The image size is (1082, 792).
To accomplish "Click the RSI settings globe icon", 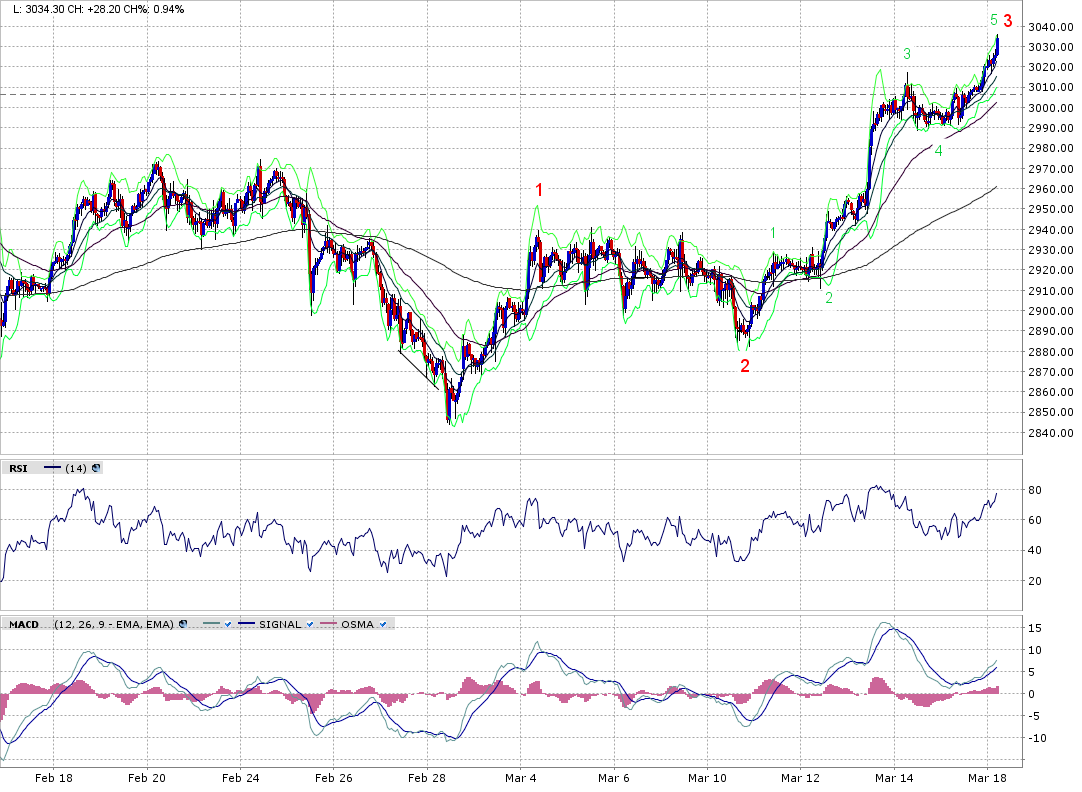I will (96, 467).
